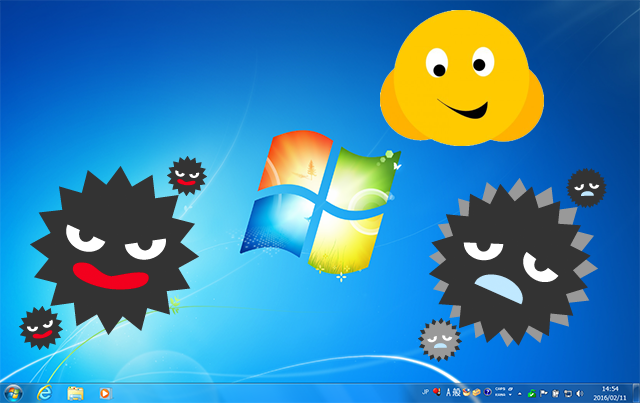Open the network status tray icon
This screenshot has width=640, height=403.
click(x=568, y=394)
